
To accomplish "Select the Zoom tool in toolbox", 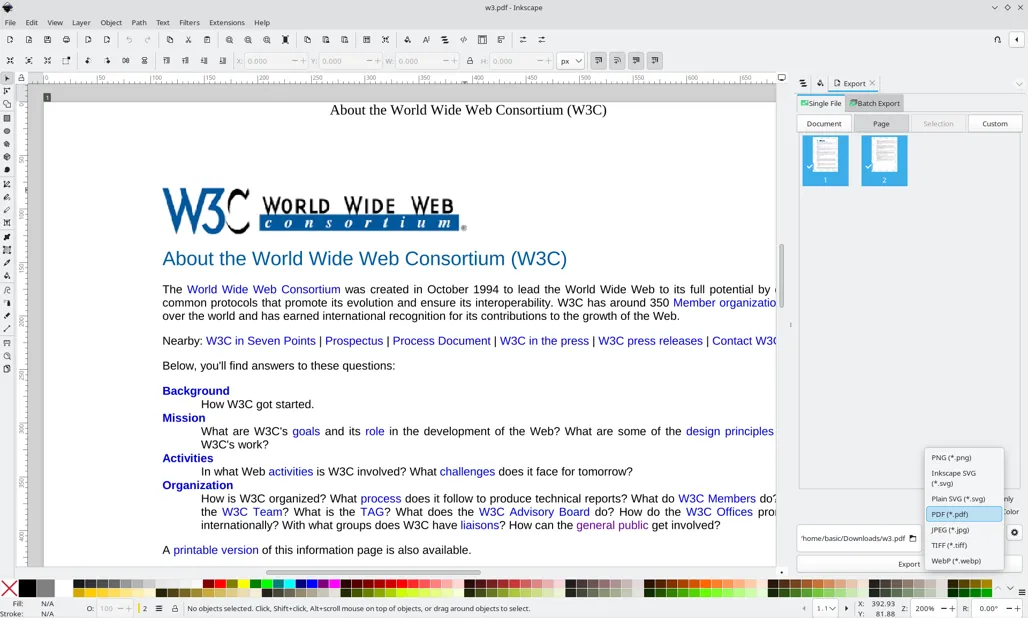I will pyautogui.click(x=7, y=356).
